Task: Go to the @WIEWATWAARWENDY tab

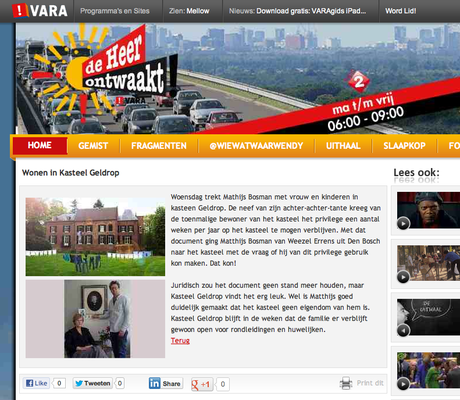Action: [x=256, y=146]
